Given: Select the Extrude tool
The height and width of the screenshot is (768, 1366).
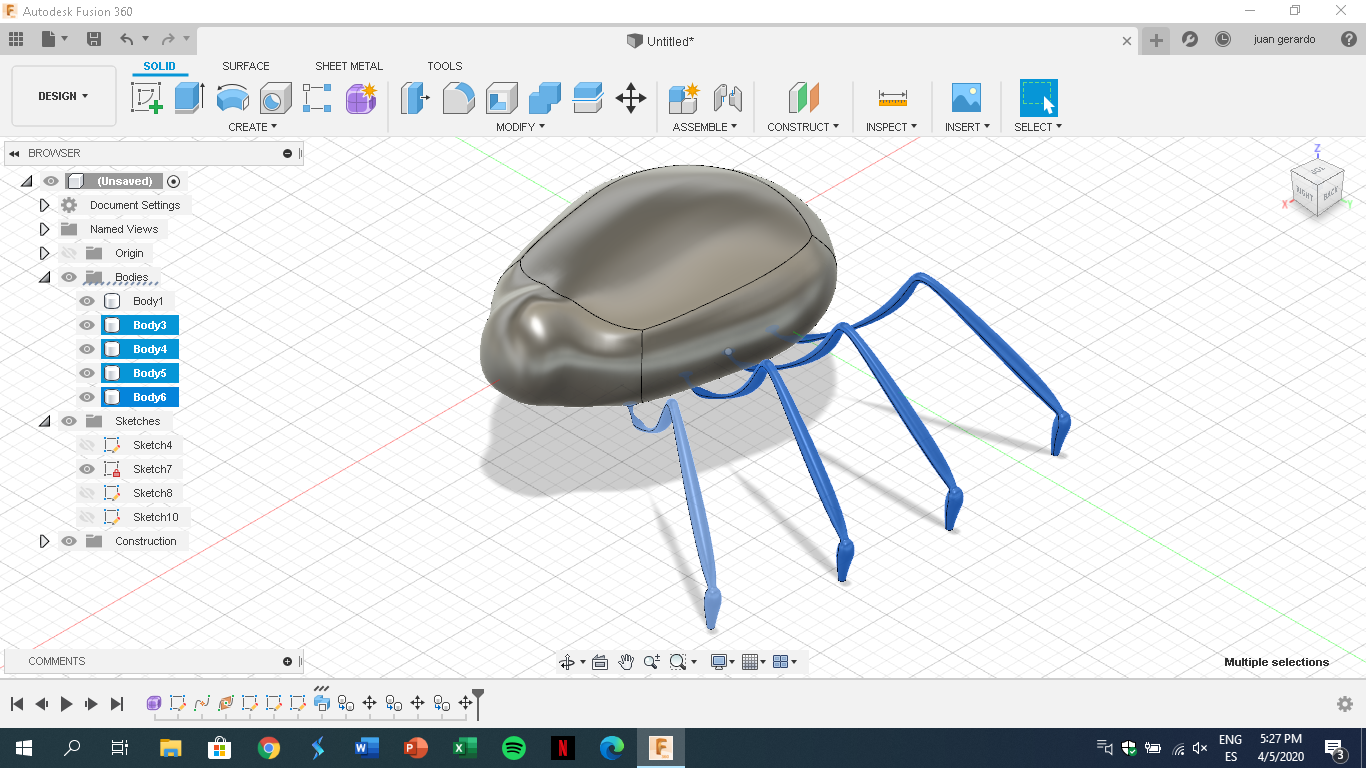Looking at the screenshot, I should click(190, 98).
